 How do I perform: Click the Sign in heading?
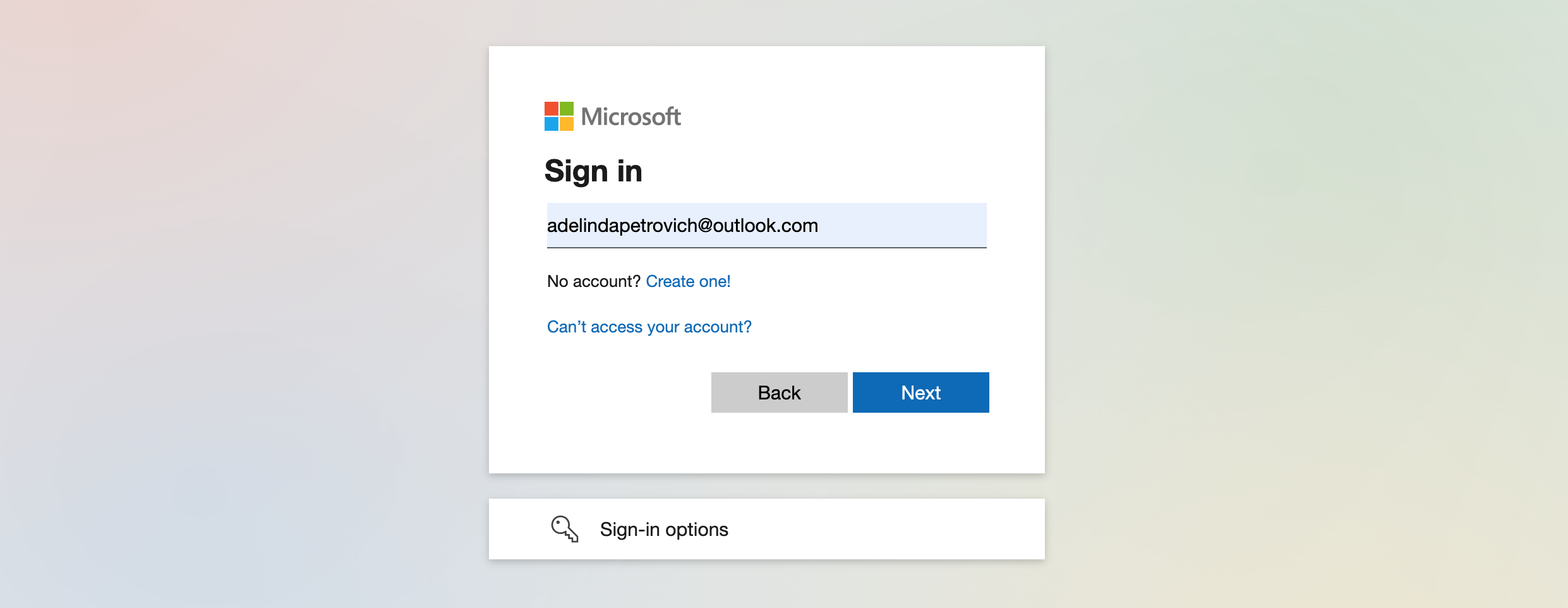(x=593, y=171)
